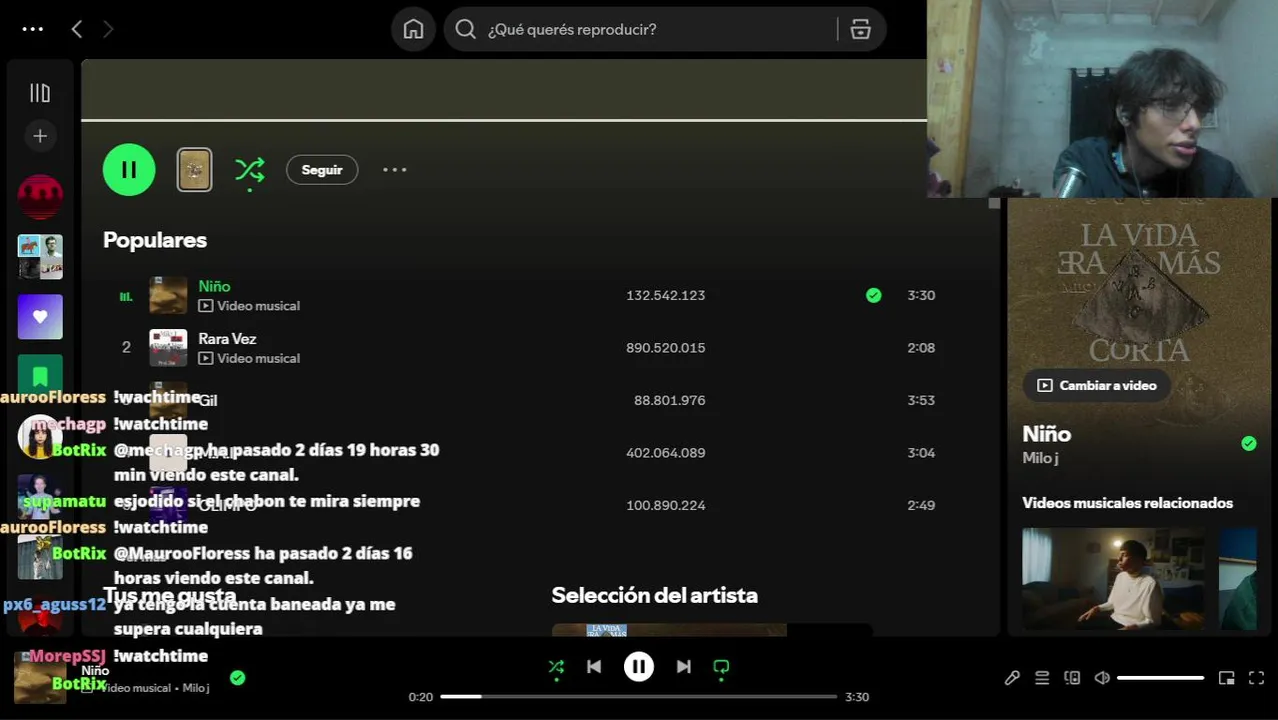Open the miniplayer icon
Image resolution: width=1278 pixels, height=720 pixels.
click(1227, 678)
